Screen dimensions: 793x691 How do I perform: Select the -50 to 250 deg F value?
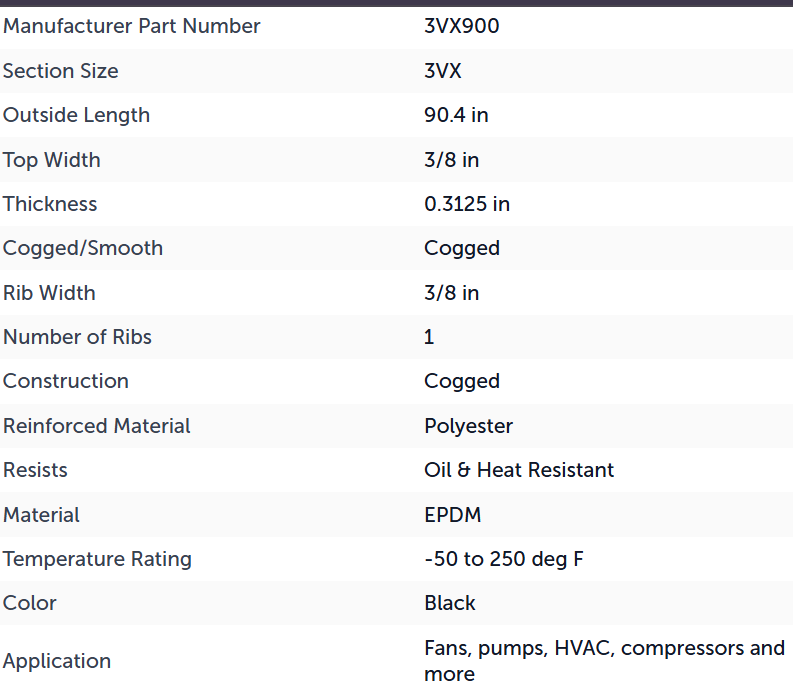coord(503,559)
